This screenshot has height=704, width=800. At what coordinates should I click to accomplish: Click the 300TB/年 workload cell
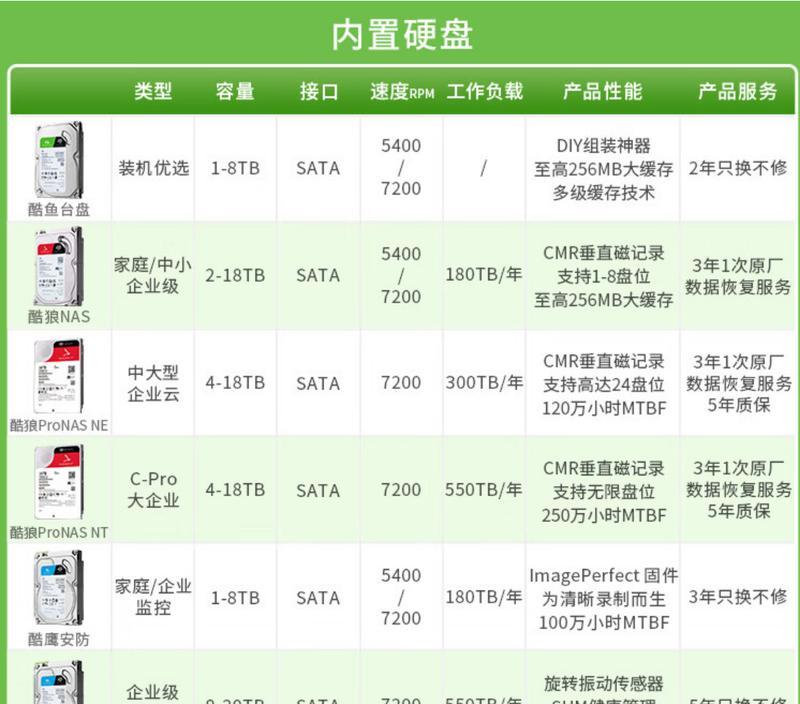[x=484, y=382]
